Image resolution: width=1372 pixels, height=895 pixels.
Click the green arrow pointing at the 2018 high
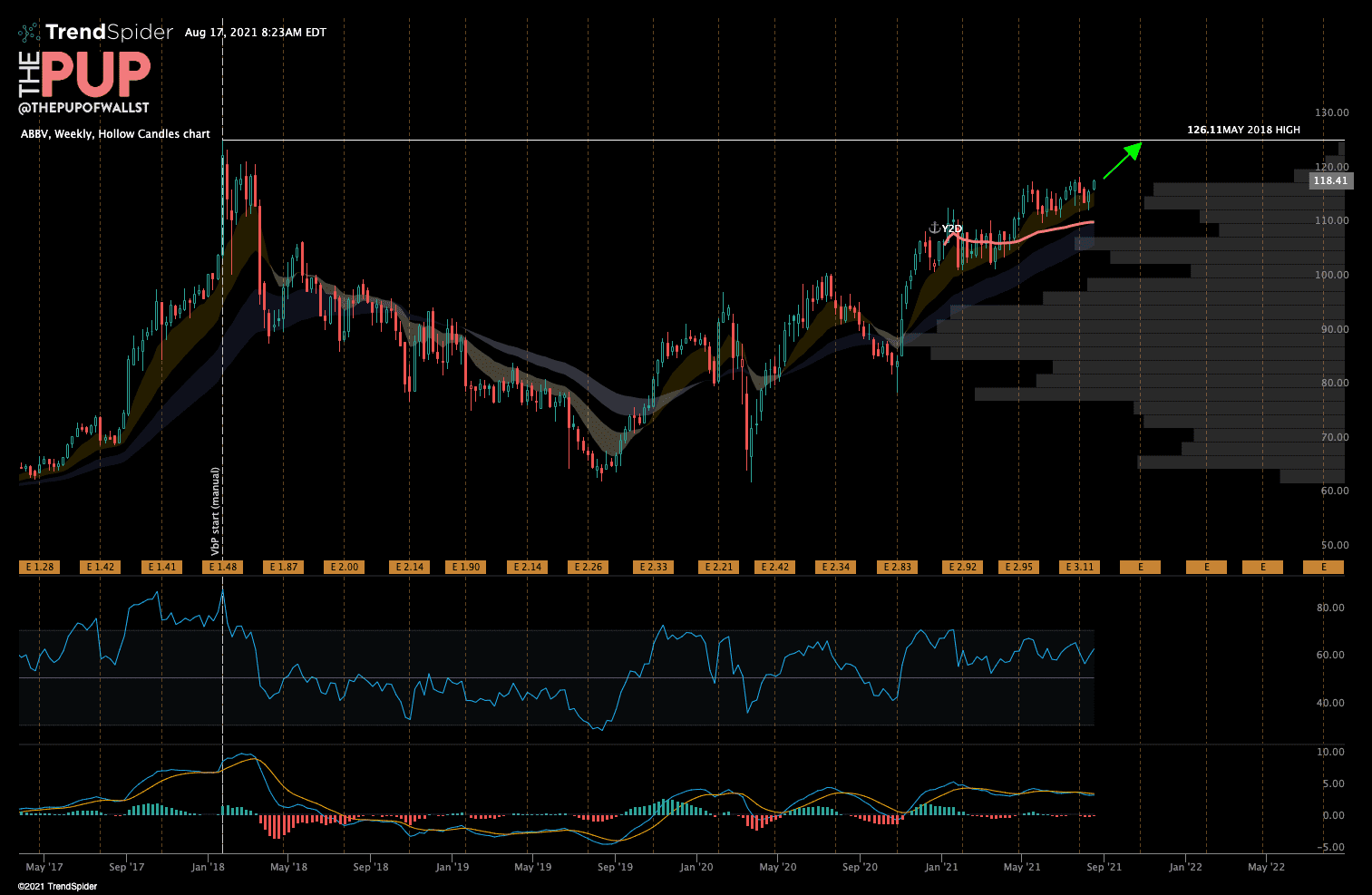click(x=1122, y=161)
